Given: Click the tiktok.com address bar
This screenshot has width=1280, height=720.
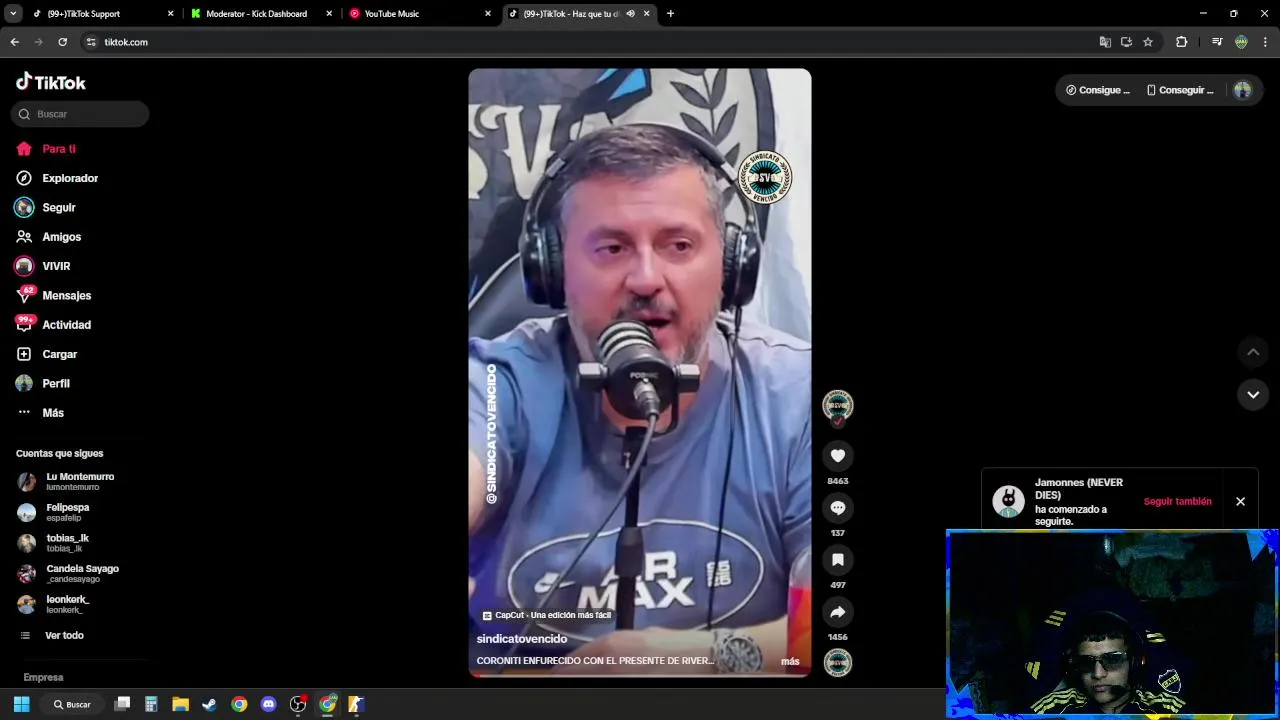Looking at the screenshot, I should click(590, 42).
